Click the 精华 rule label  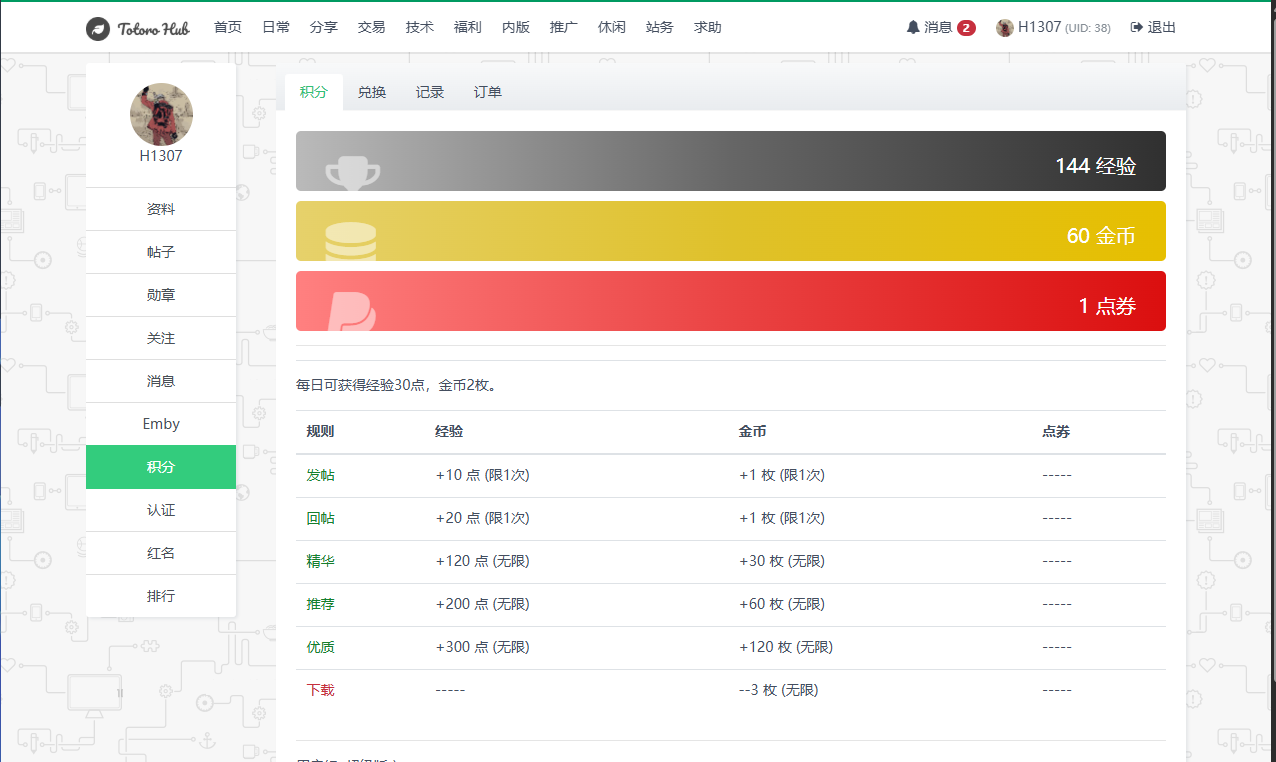coord(320,561)
